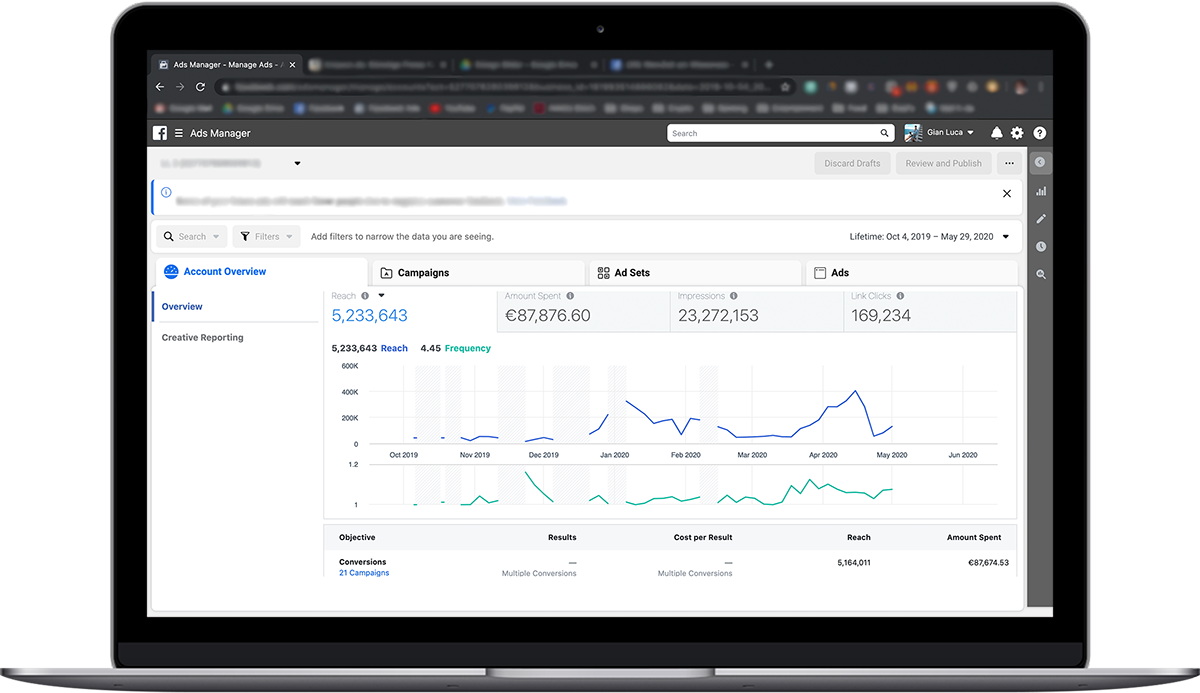Switch to the Ads tab
The image size is (1200, 693).
pyautogui.click(x=911, y=272)
